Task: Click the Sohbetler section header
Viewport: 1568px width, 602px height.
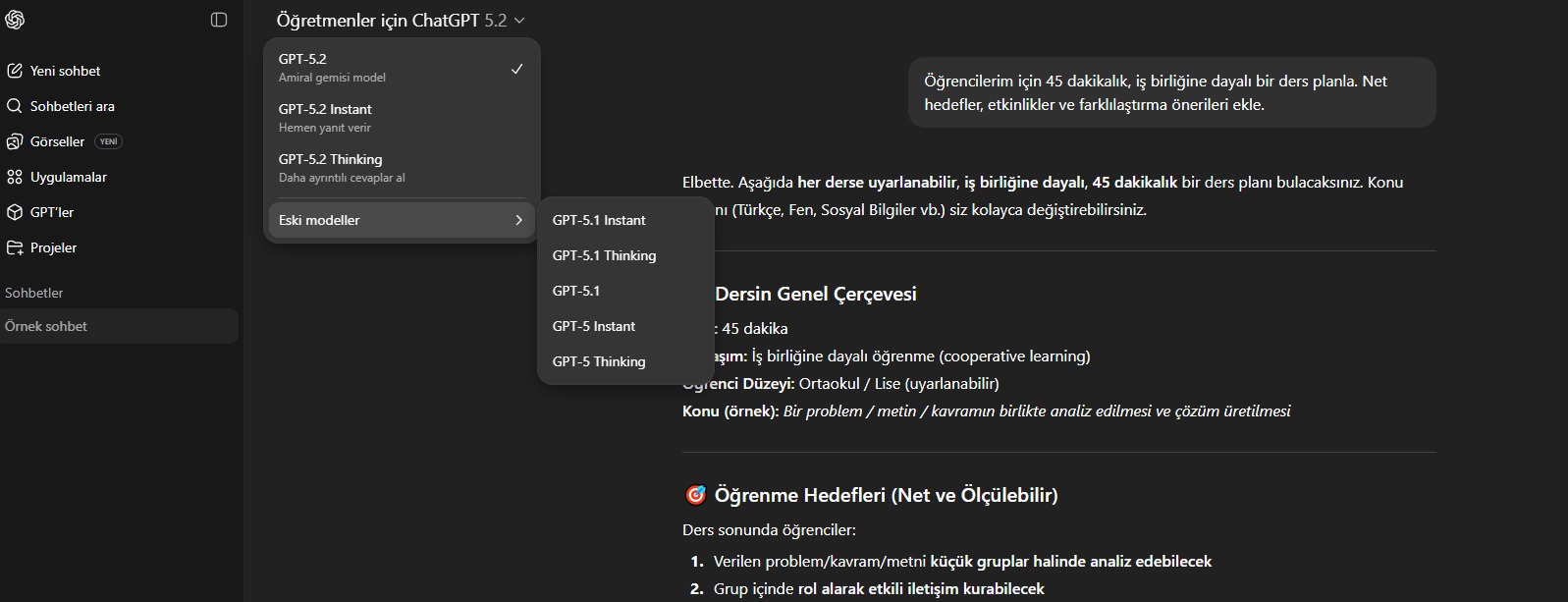Action: point(34,293)
